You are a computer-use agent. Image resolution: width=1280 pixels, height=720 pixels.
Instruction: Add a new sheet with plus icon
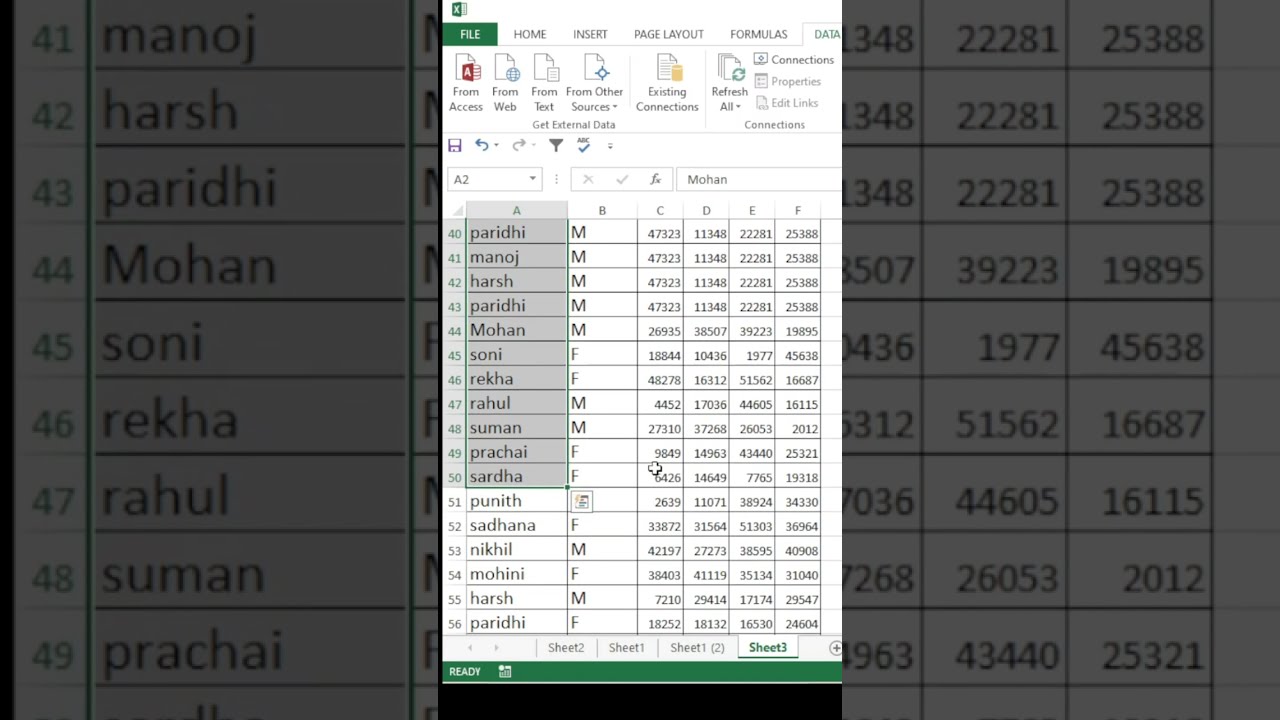(x=835, y=648)
